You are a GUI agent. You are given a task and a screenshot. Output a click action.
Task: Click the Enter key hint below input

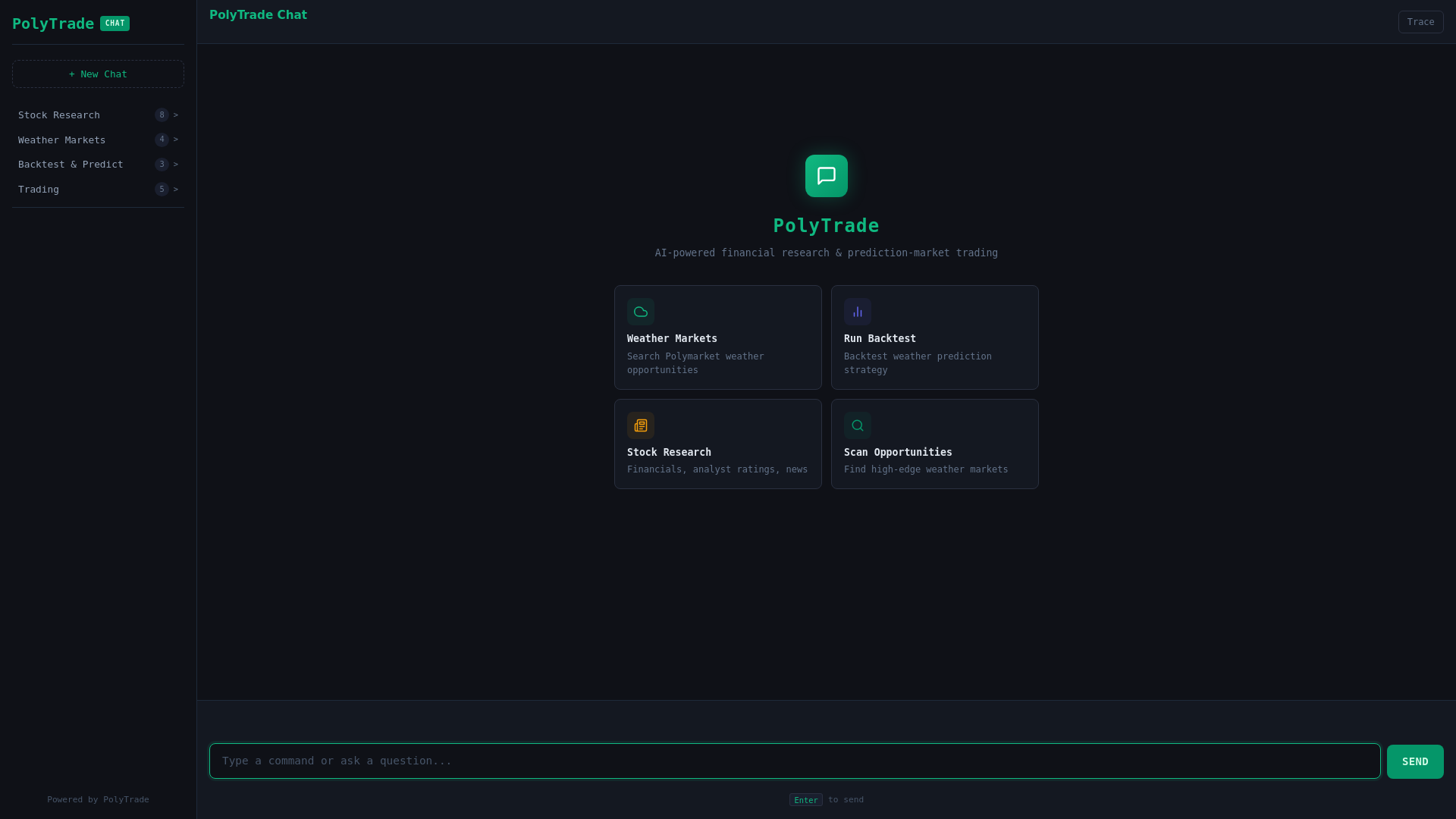coord(805,800)
